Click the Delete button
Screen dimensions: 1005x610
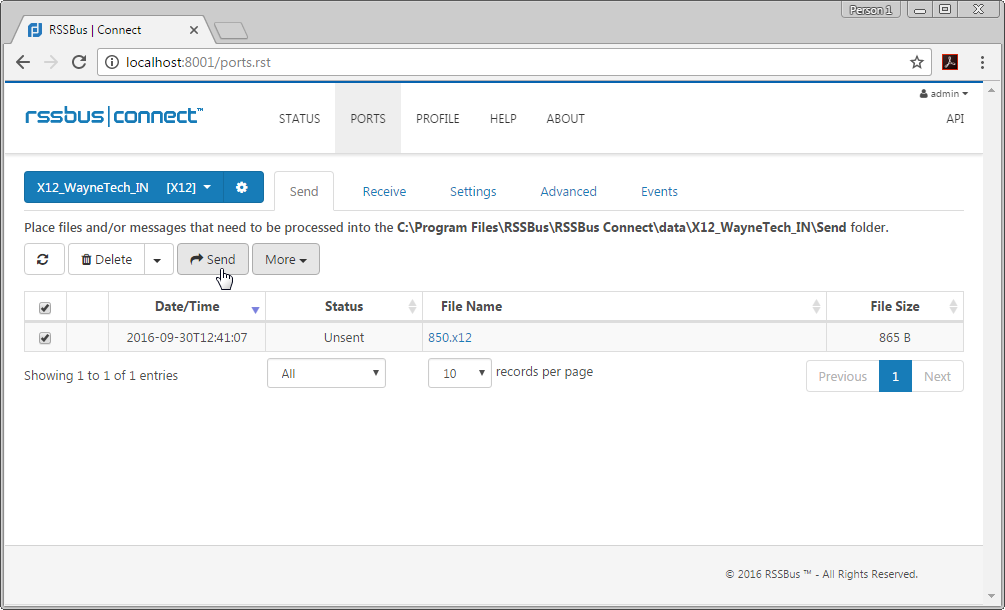[x=106, y=260]
